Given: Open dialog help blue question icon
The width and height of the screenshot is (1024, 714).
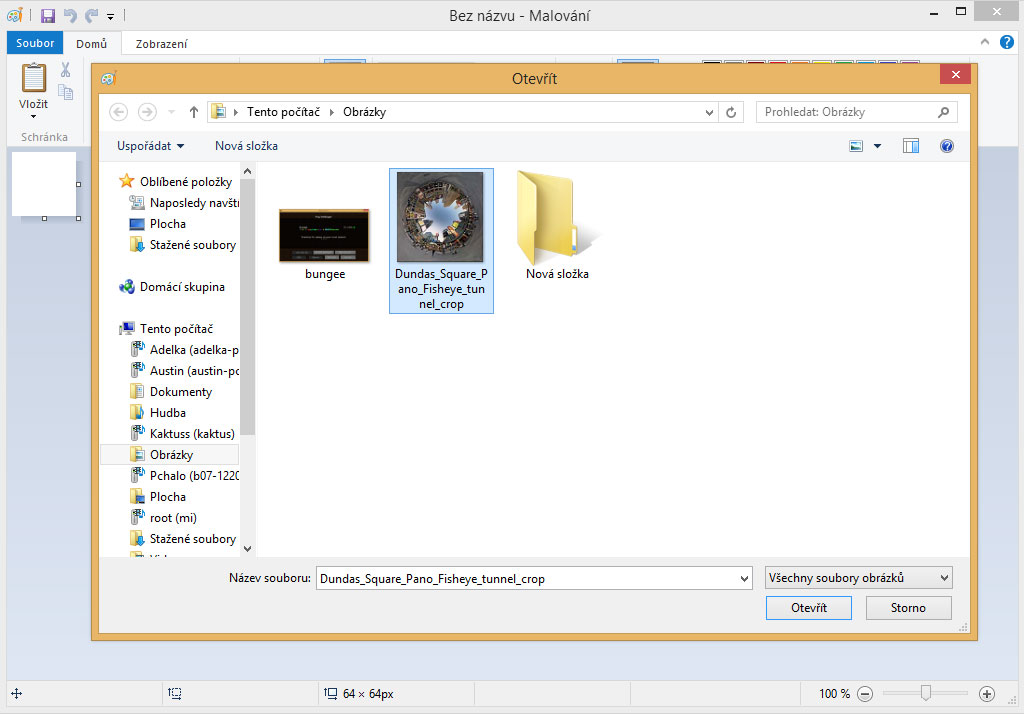Looking at the screenshot, I should [x=946, y=146].
